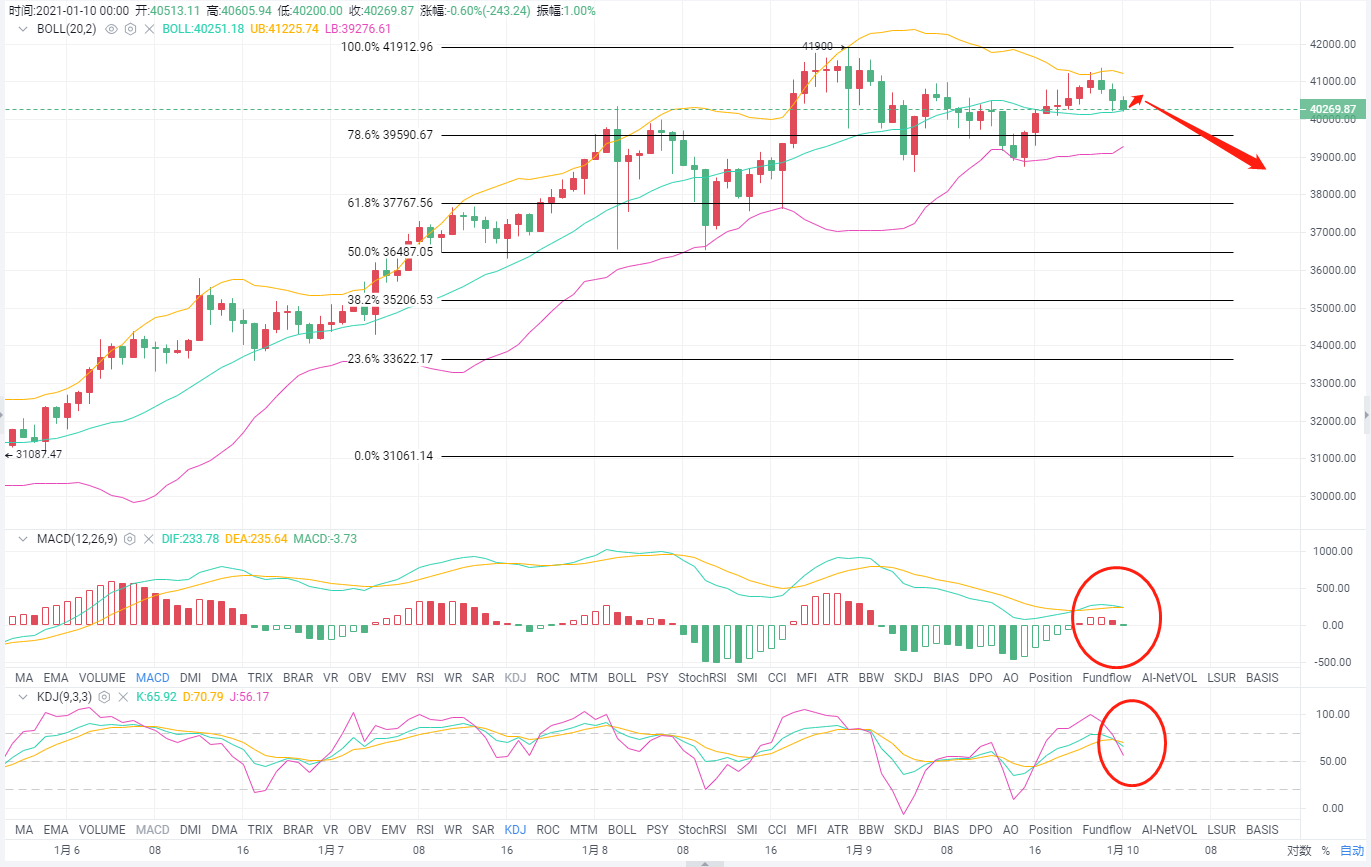1371x867 pixels.
Task: Select AO tab in KDJ panel's indicator row
Action: 1010,830
